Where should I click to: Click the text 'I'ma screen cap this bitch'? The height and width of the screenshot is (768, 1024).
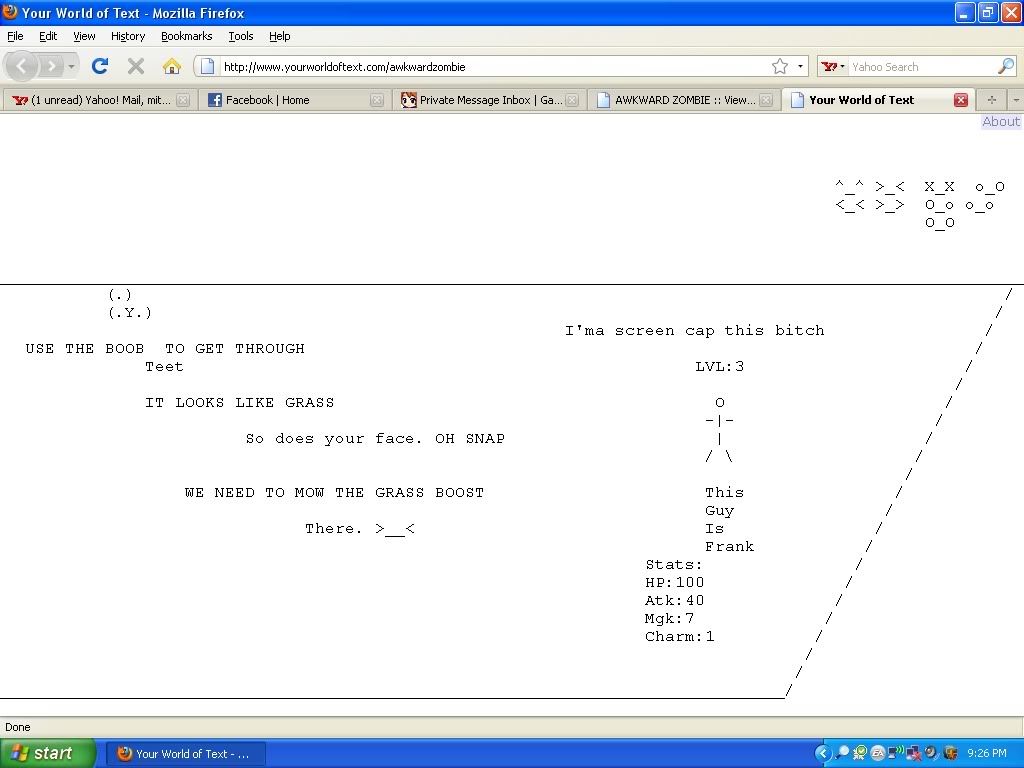695,330
